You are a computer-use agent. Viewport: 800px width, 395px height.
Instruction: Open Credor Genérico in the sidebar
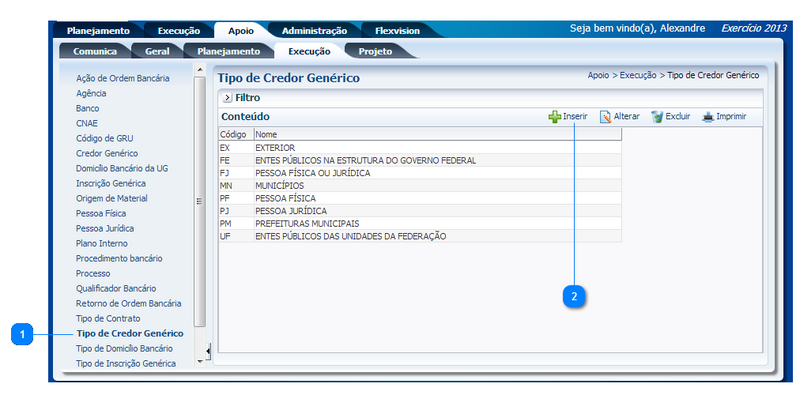click(107, 154)
